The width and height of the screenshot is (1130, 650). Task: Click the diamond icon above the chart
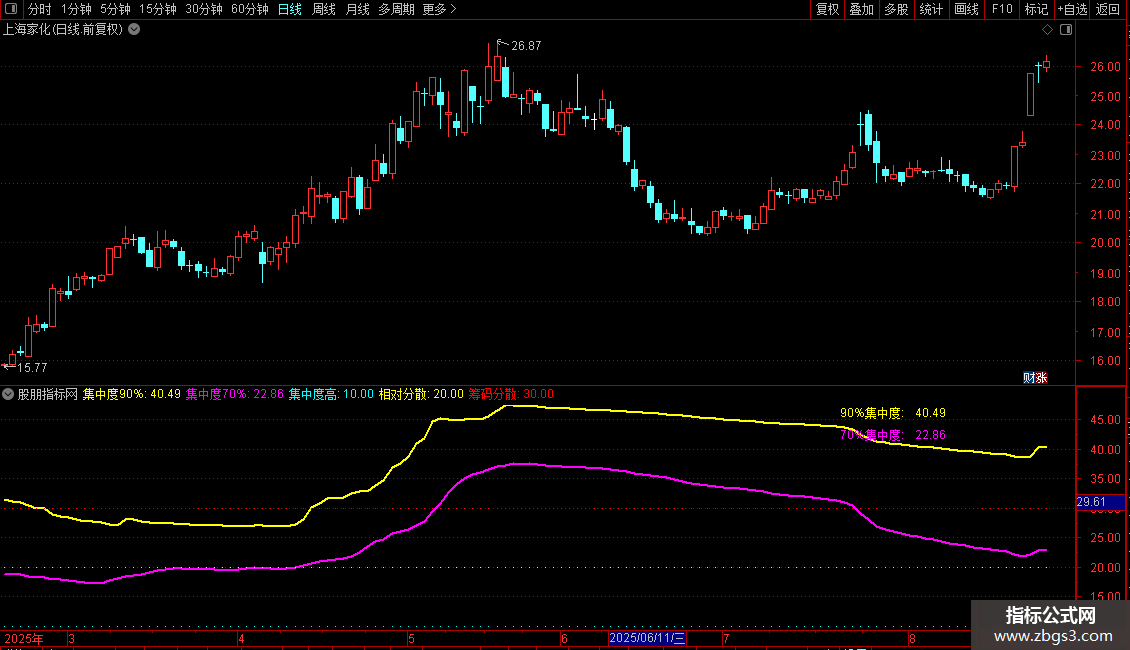coord(1048,30)
